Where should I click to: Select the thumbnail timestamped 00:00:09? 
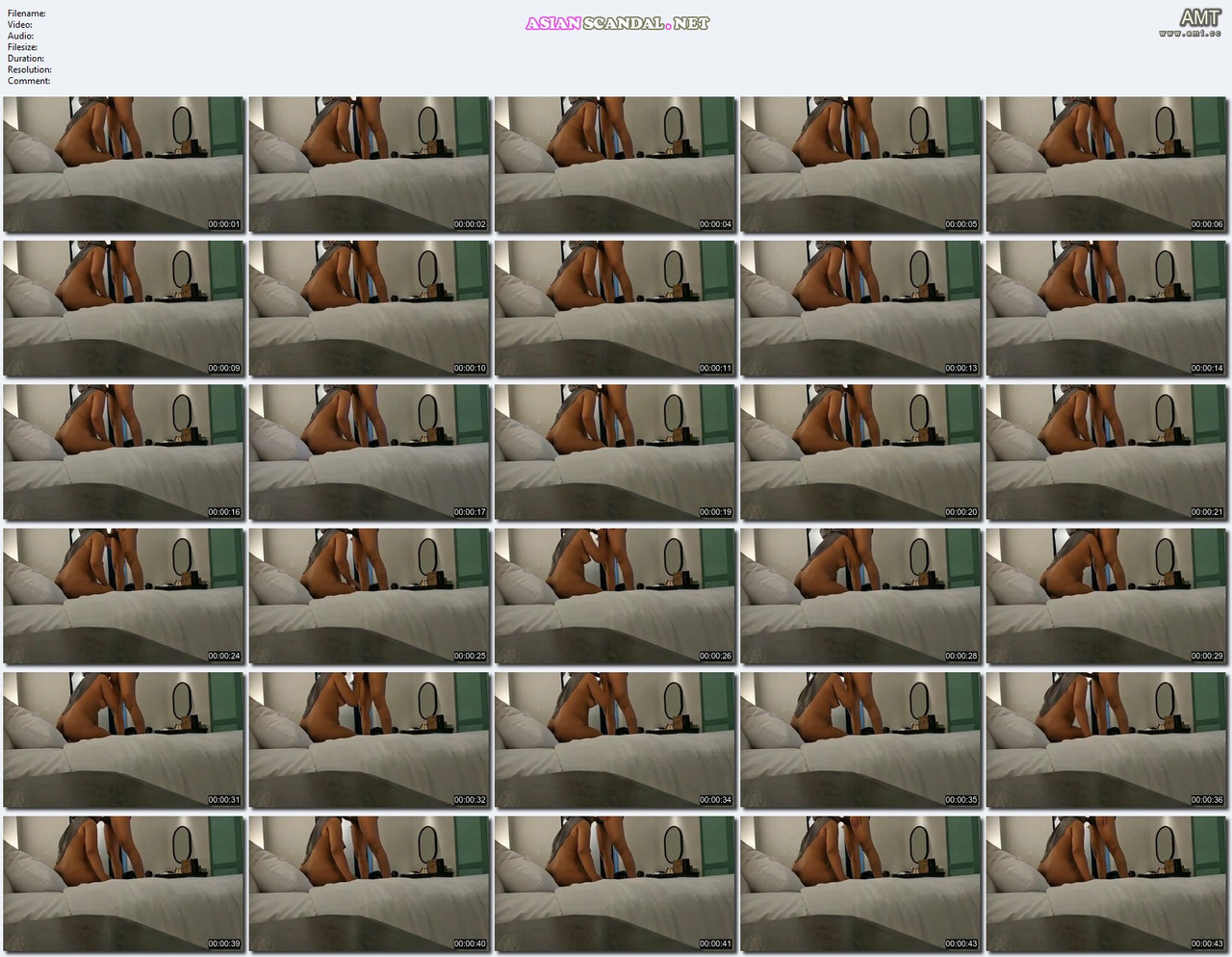click(x=123, y=308)
